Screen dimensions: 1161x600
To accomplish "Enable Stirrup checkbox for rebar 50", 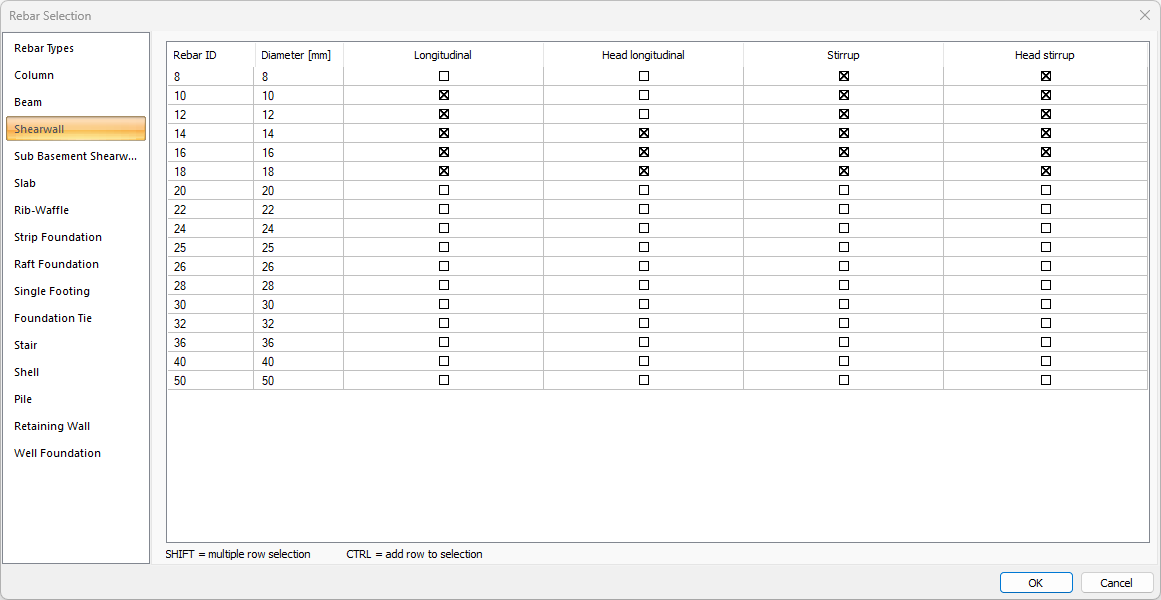I will [x=844, y=380].
